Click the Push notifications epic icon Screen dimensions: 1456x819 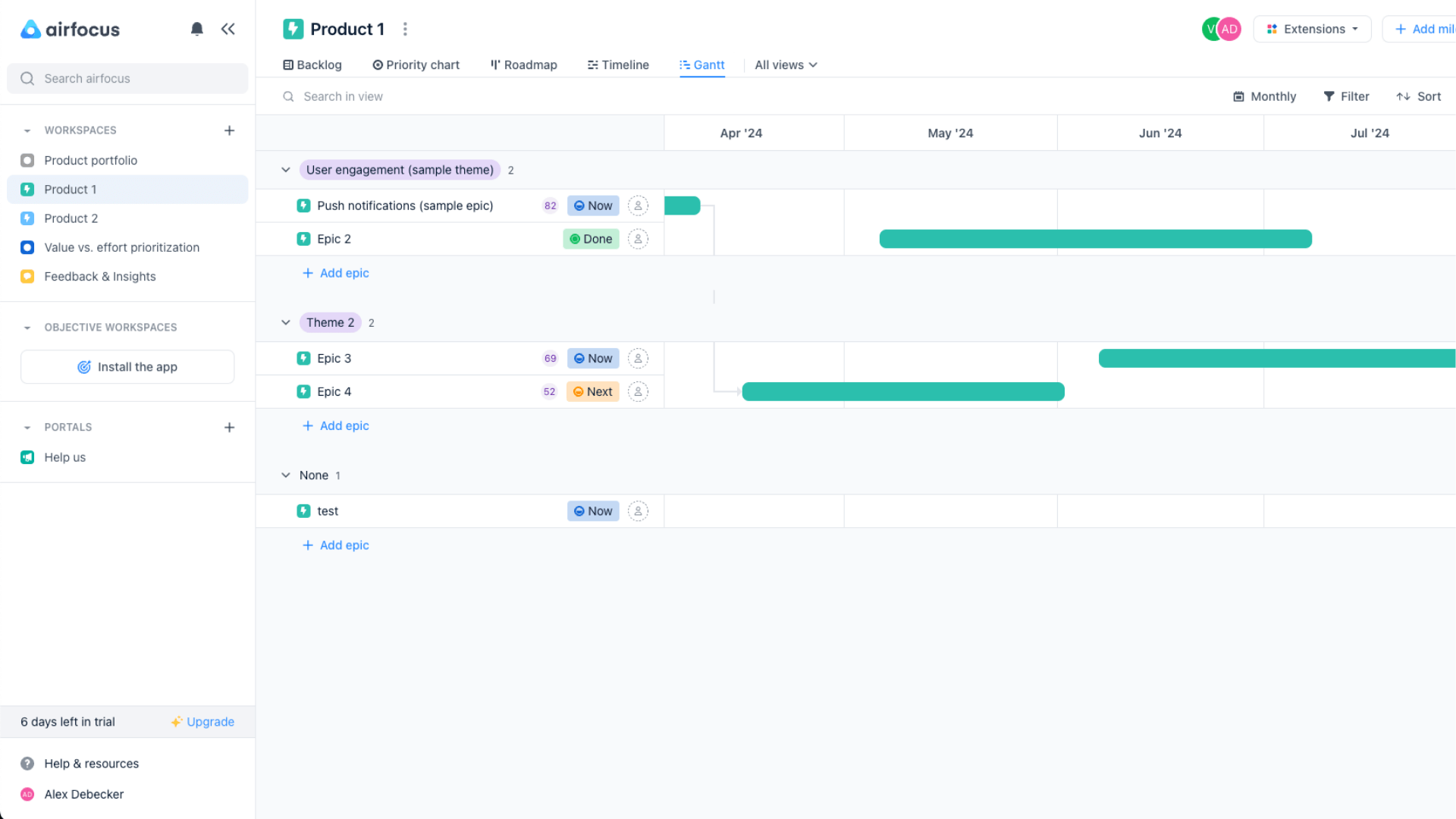tap(303, 206)
